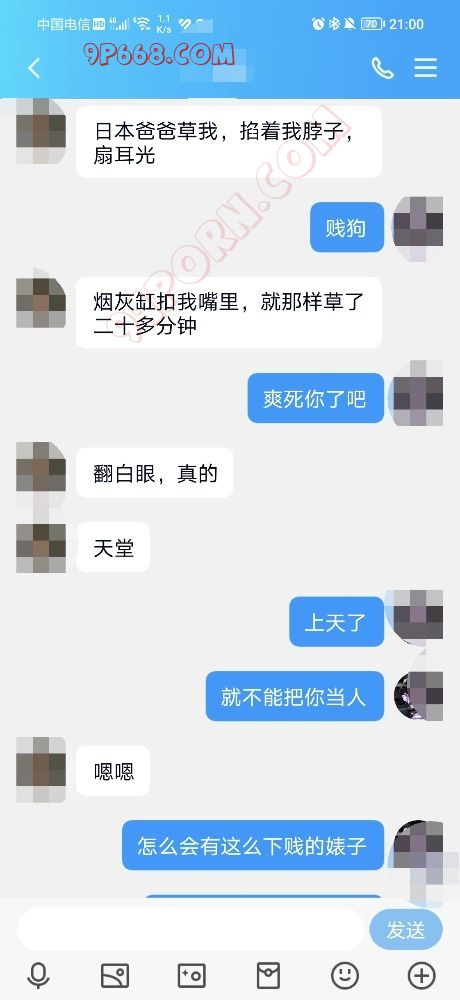This screenshot has height=1000, width=460.
Task: Open the emoji smiley picker
Action: (345, 975)
